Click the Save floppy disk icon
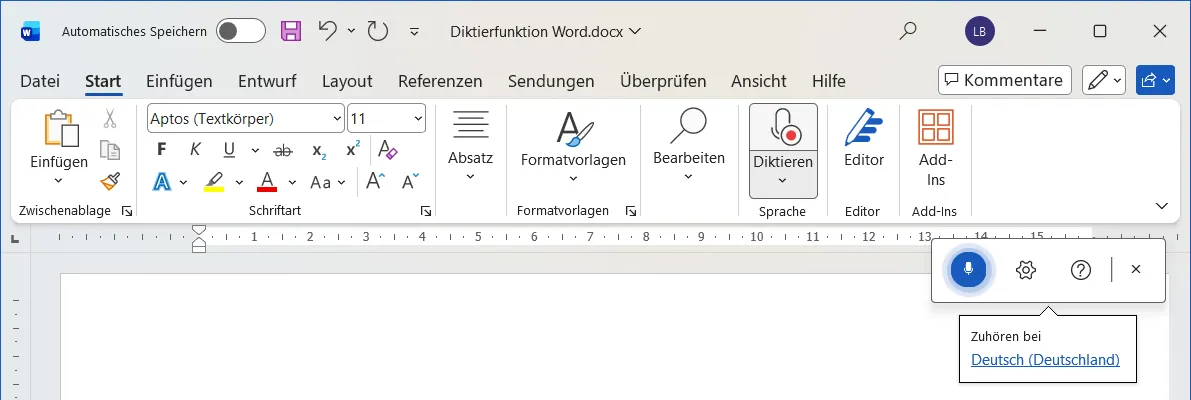This screenshot has width=1191, height=400. click(291, 31)
